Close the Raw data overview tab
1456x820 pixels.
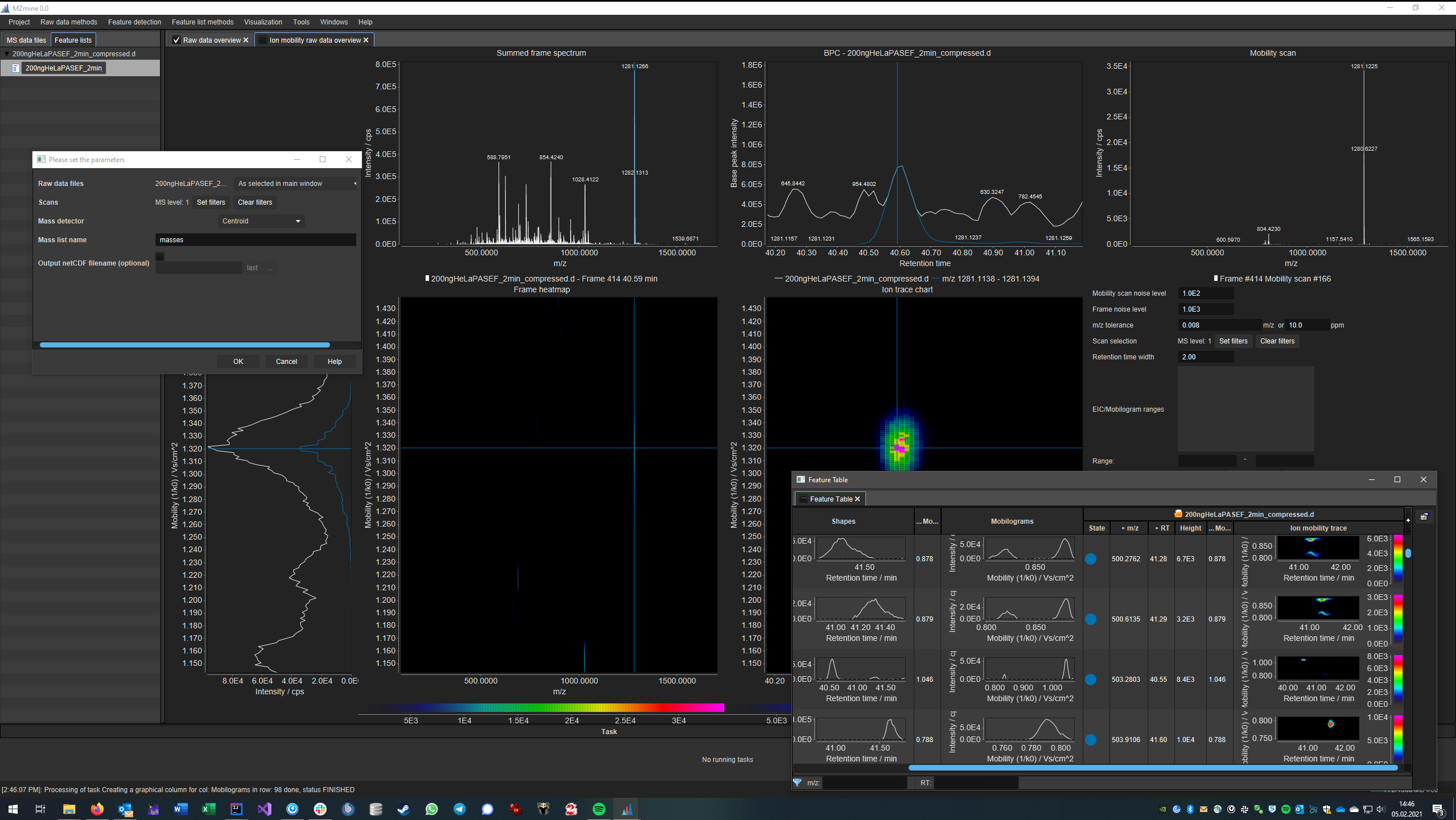[x=246, y=40]
